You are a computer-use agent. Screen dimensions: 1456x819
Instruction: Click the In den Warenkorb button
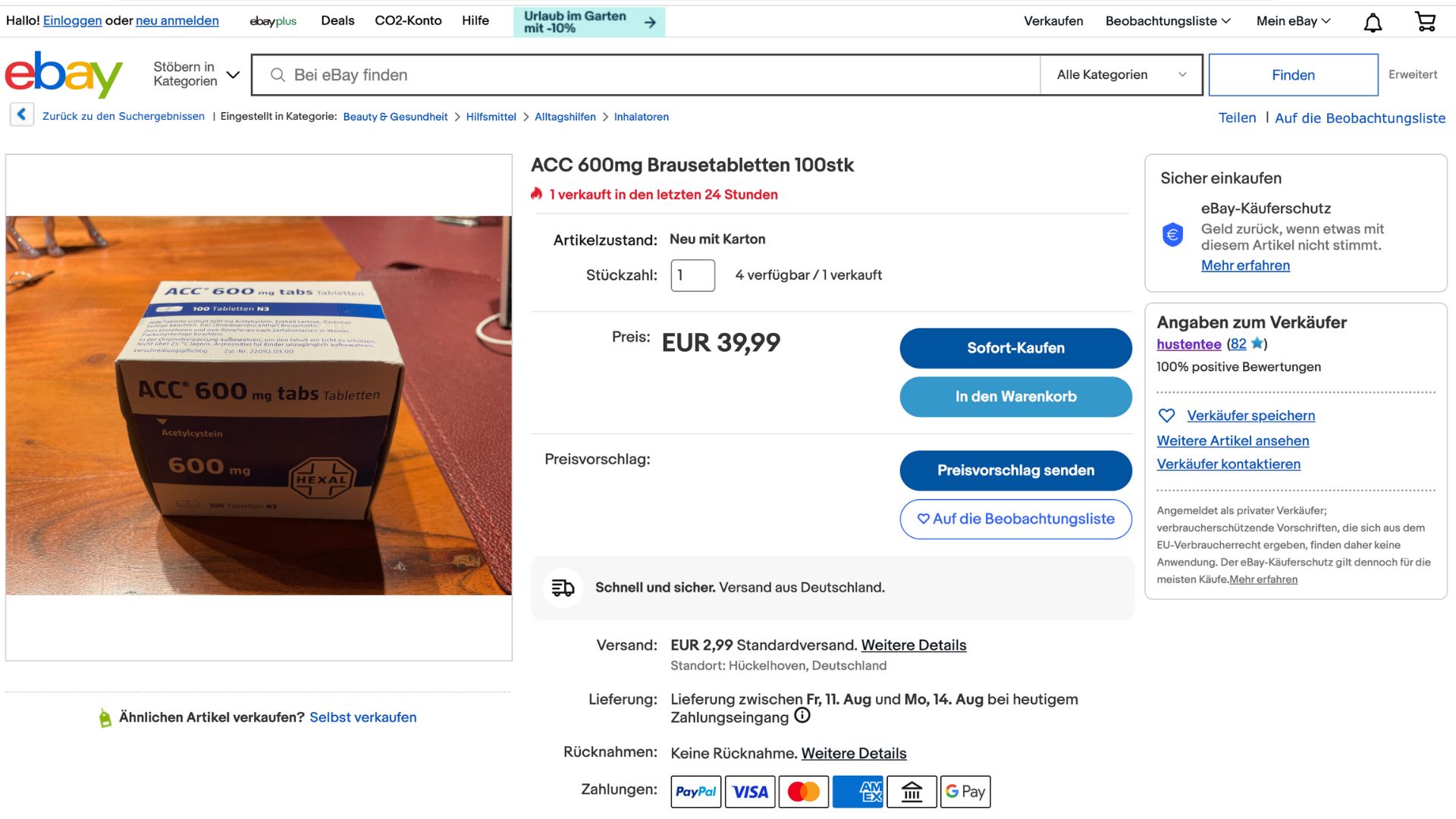click(1015, 397)
